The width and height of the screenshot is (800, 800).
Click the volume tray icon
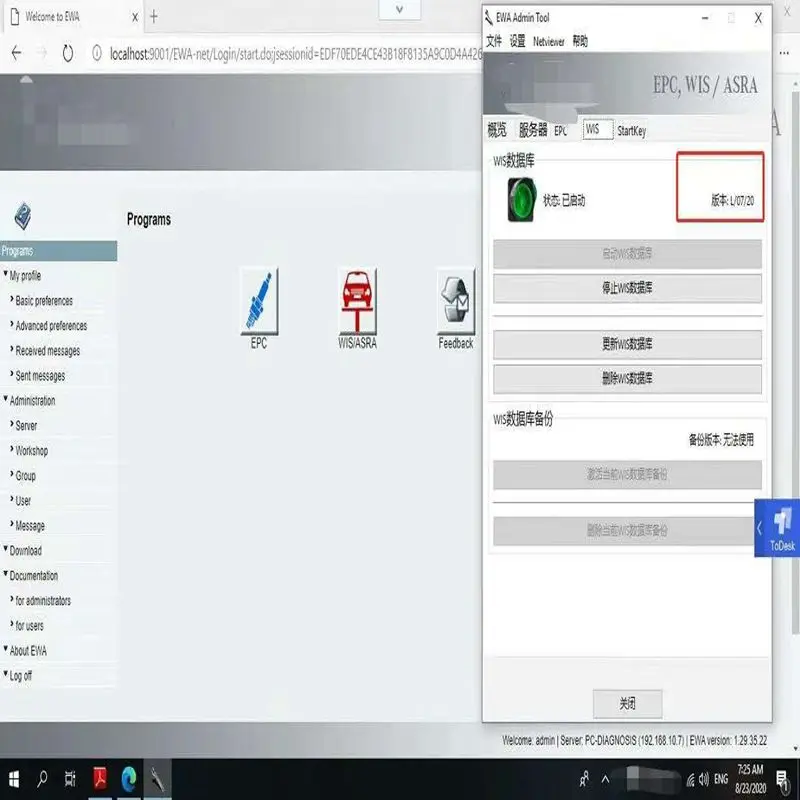704,779
